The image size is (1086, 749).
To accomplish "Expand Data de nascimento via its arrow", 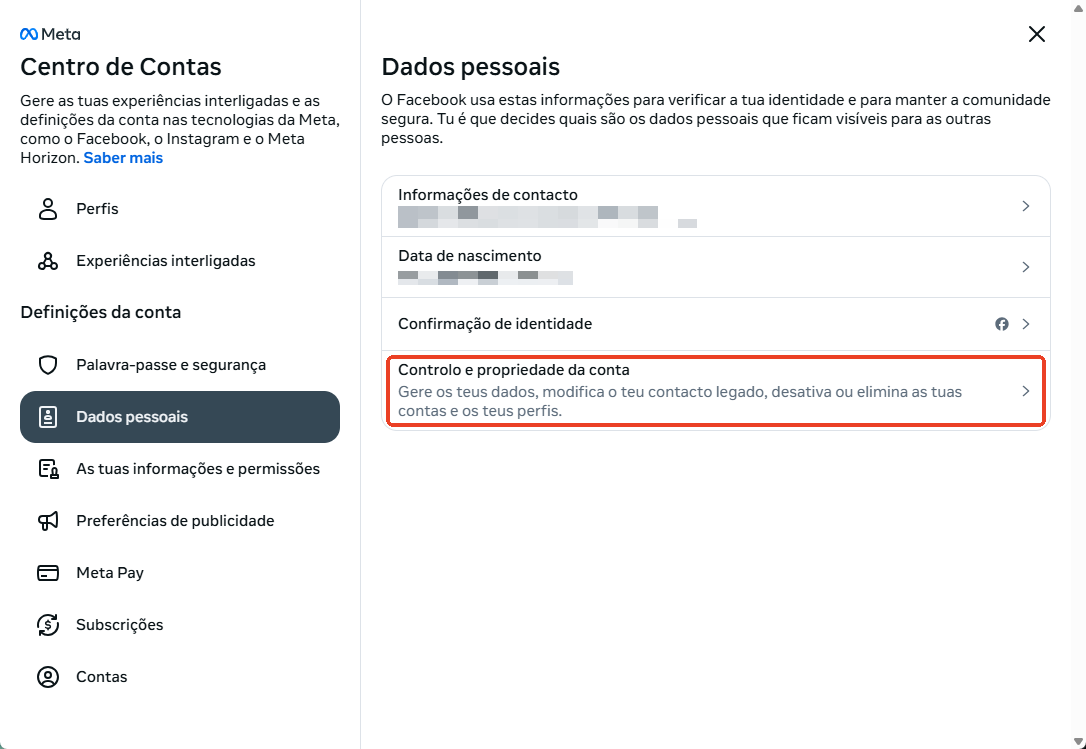I will click(x=1025, y=267).
